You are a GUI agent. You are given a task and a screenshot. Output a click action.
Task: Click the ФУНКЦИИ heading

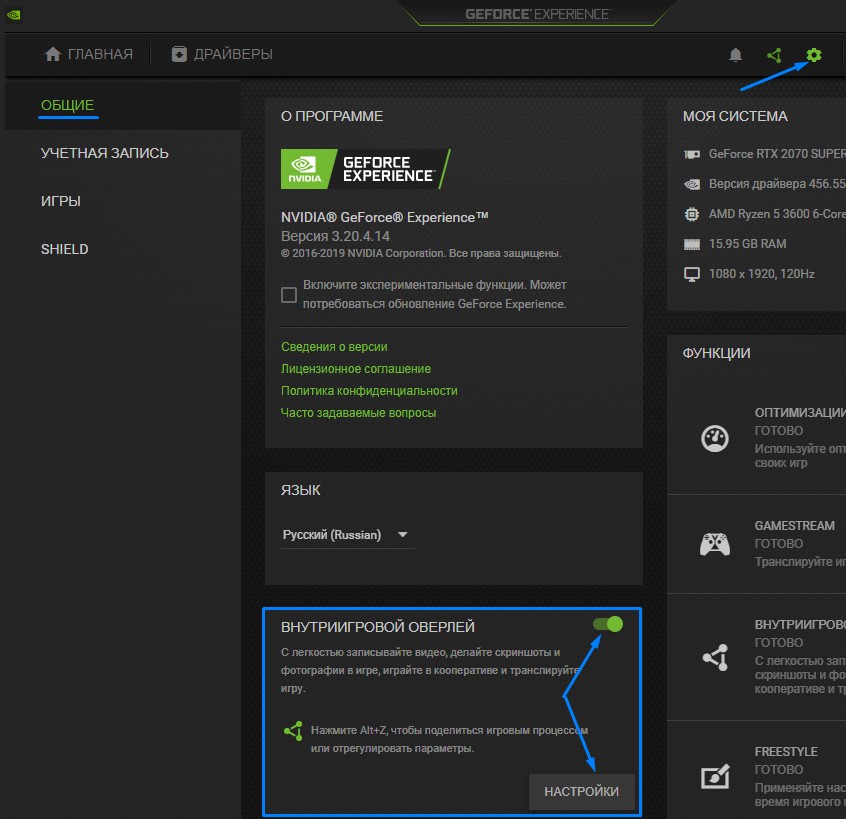click(x=717, y=353)
